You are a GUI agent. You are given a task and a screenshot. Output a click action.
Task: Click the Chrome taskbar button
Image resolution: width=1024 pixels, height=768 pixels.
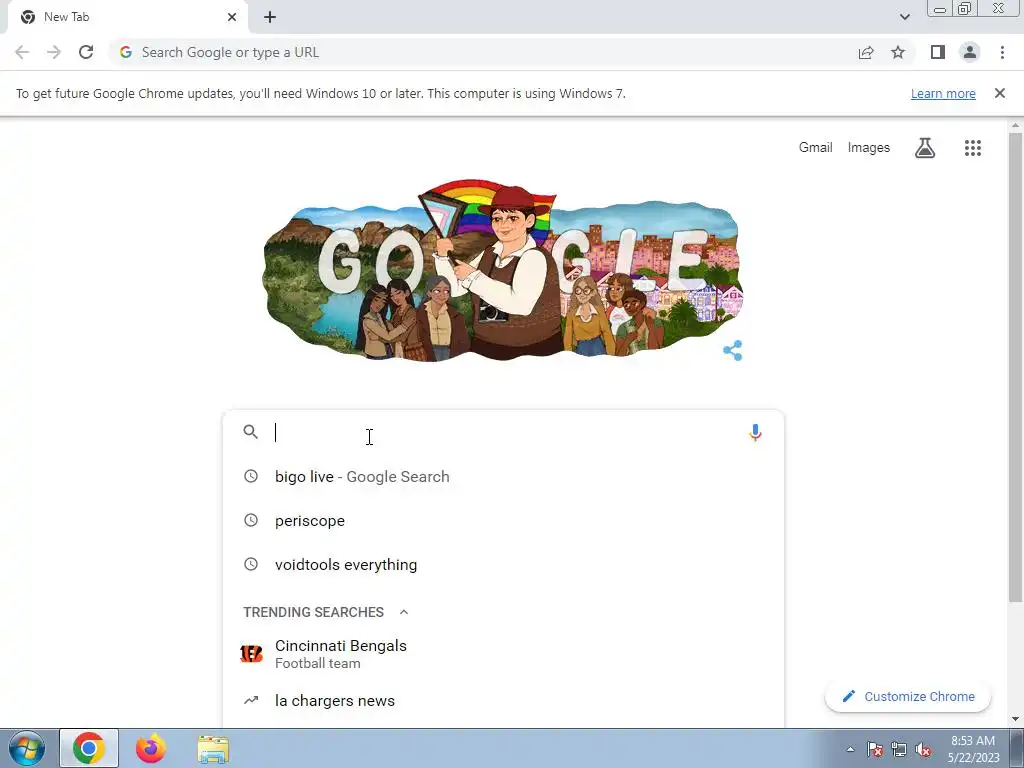coord(89,748)
